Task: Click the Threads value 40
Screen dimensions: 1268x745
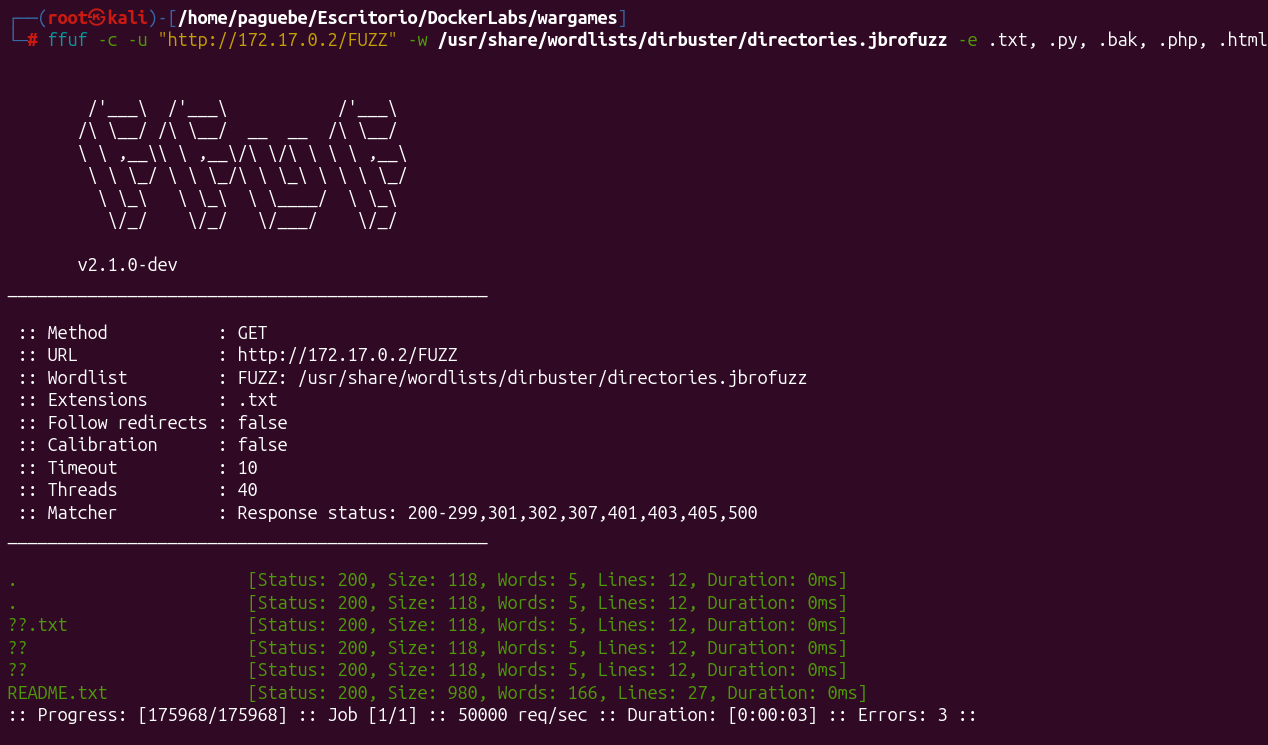Action: click(247, 490)
